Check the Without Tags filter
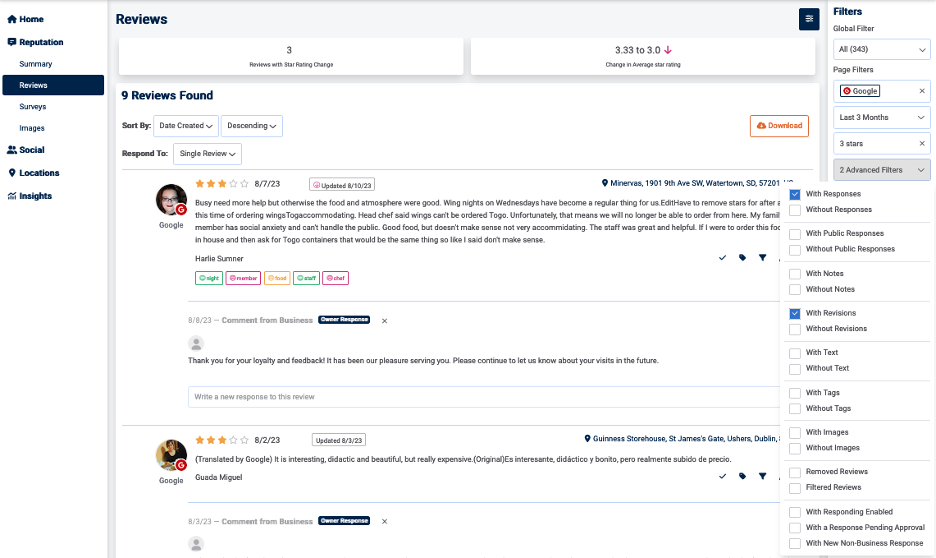936x558 pixels. (x=795, y=409)
